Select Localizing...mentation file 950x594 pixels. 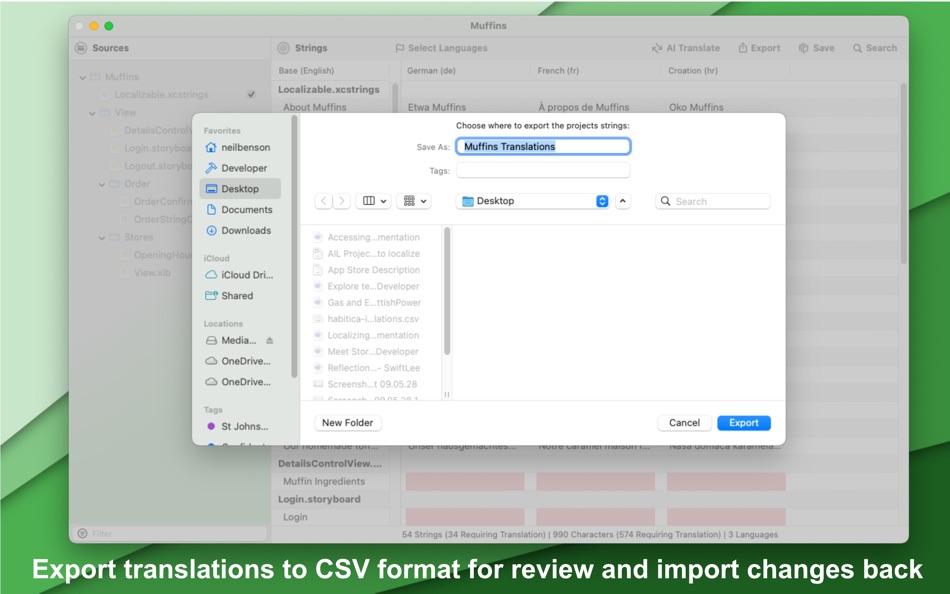[x=373, y=335]
